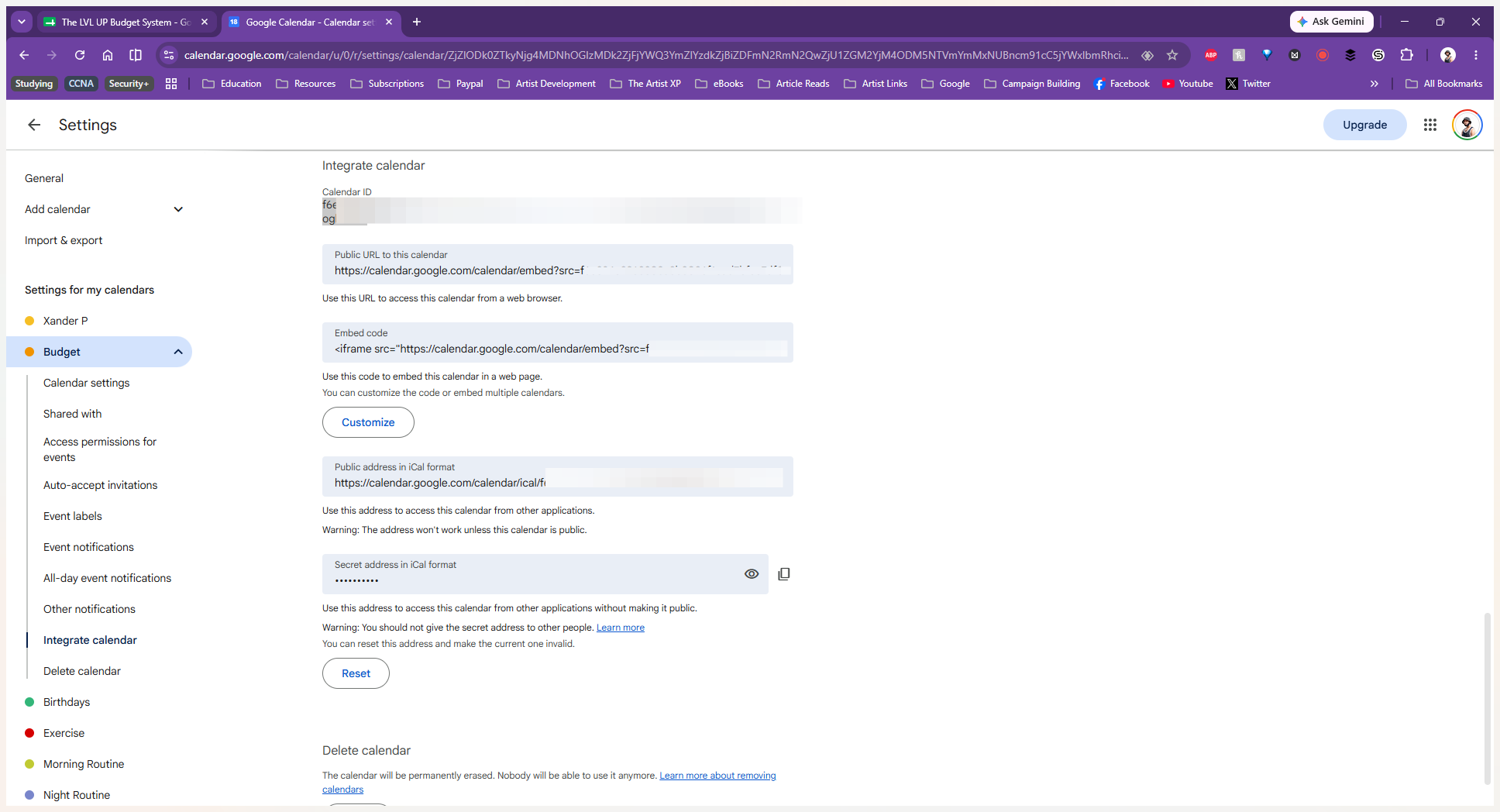Screen dimensions: 1500x812
Task: Click browser forward navigation arrow
Action: pyautogui.click(x=52, y=55)
